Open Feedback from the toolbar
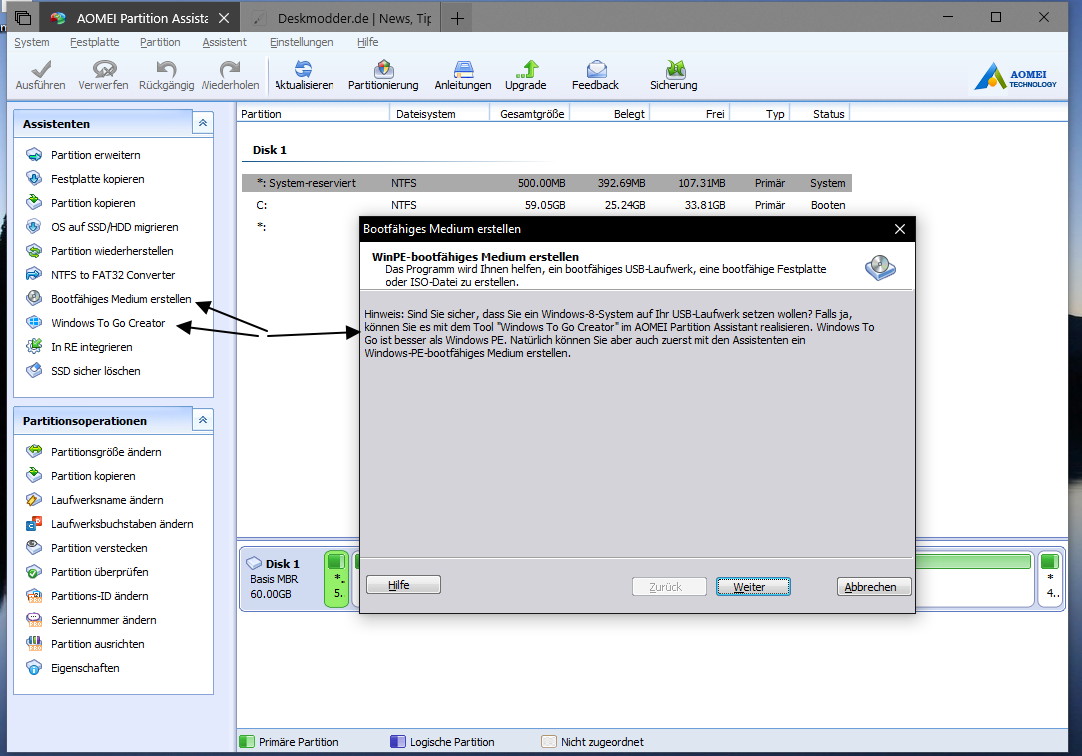Image resolution: width=1082 pixels, height=756 pixels. [x=596, y=76]
